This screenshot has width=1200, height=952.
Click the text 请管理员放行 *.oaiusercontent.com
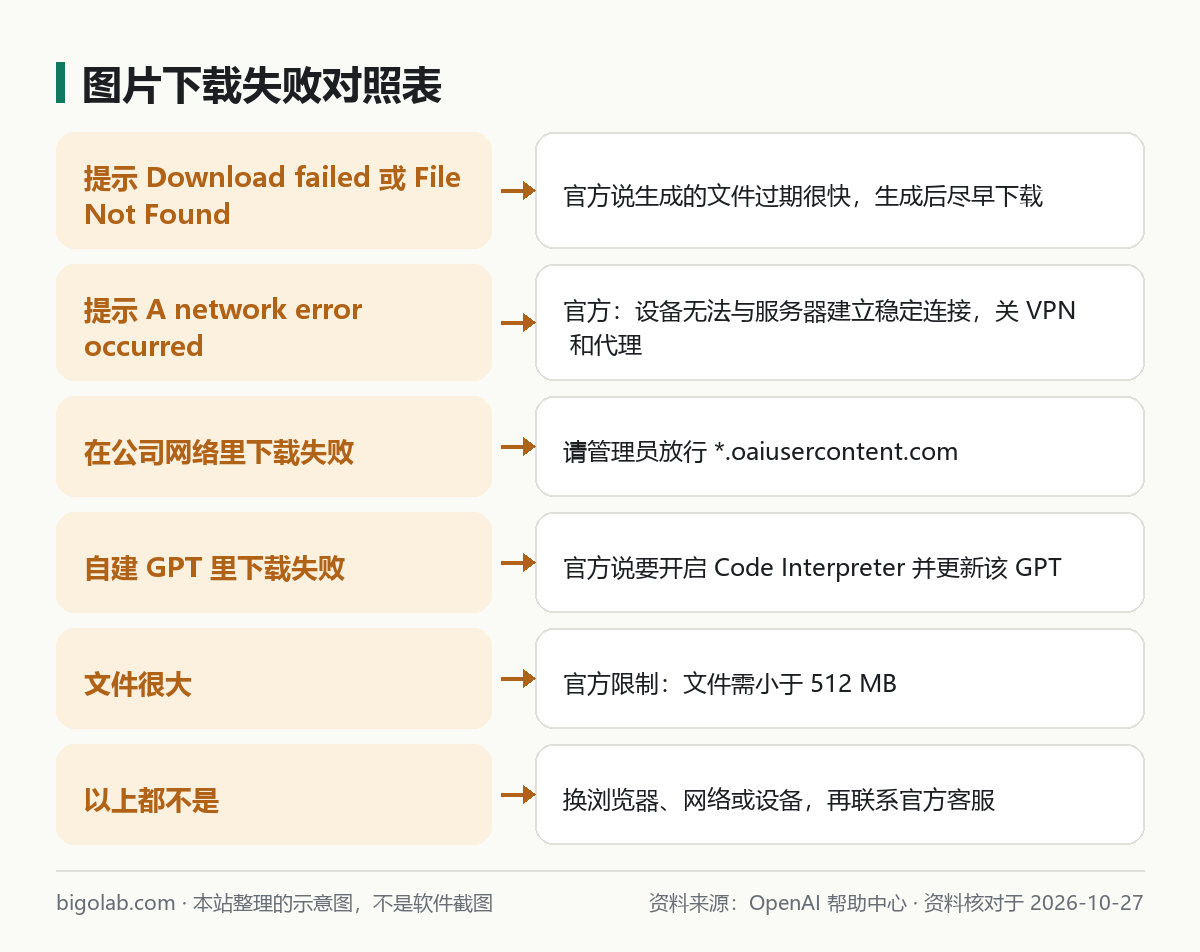click(761, 452)
